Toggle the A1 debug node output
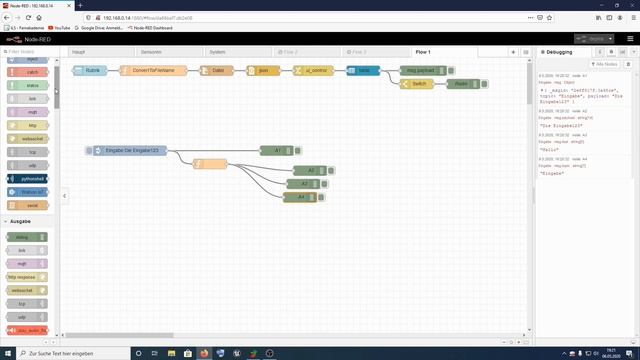This screenshot has width=640, height=360. click(298, 151)
